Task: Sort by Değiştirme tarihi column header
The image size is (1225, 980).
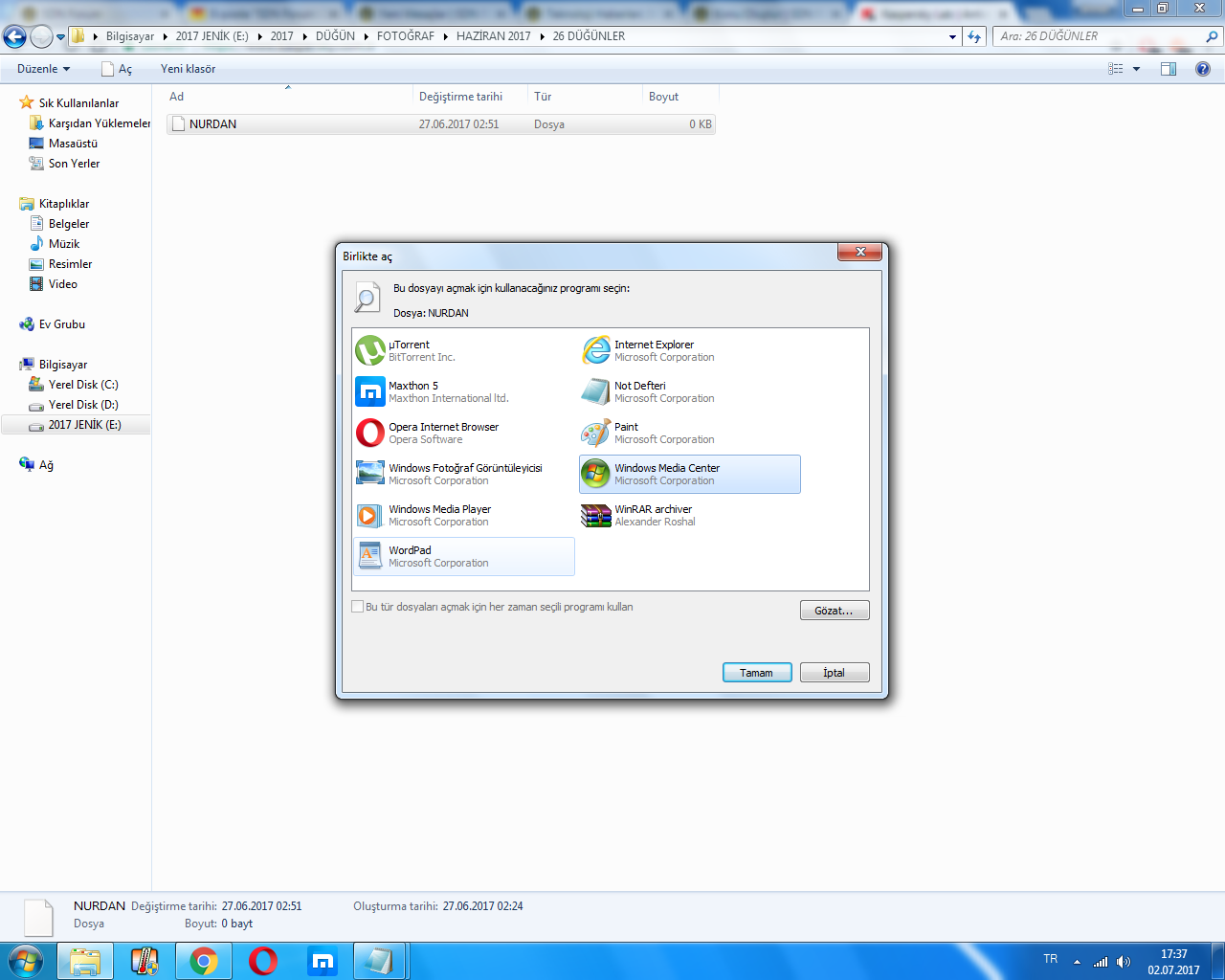Action: pos(470,97)
